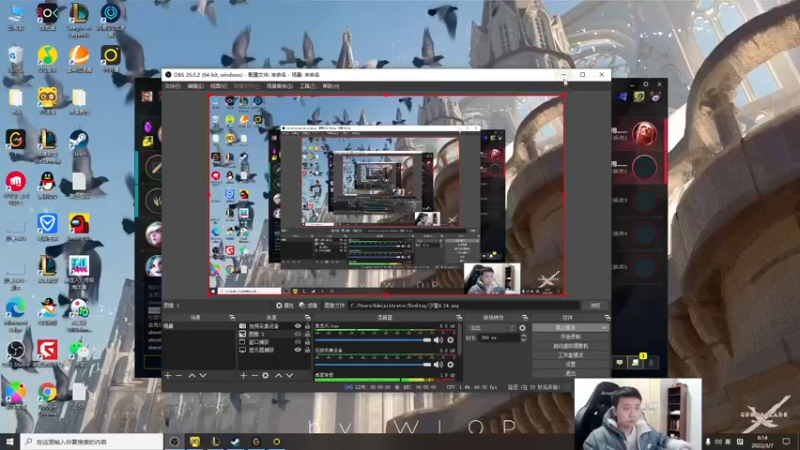Open the green QQ Music desktop icon
This screenshot has width=800, height=450.
click(x=47, y=59)
